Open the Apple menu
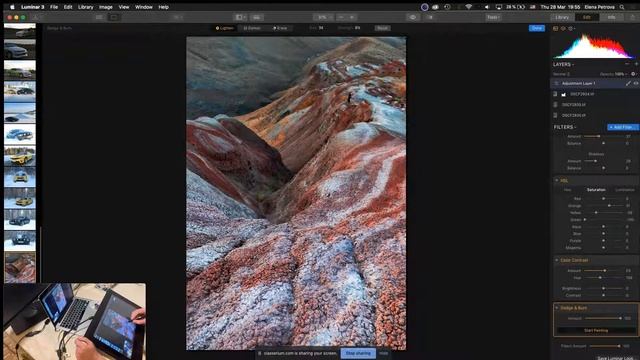Viewport: 640px width, 360px height. point(12,7)
